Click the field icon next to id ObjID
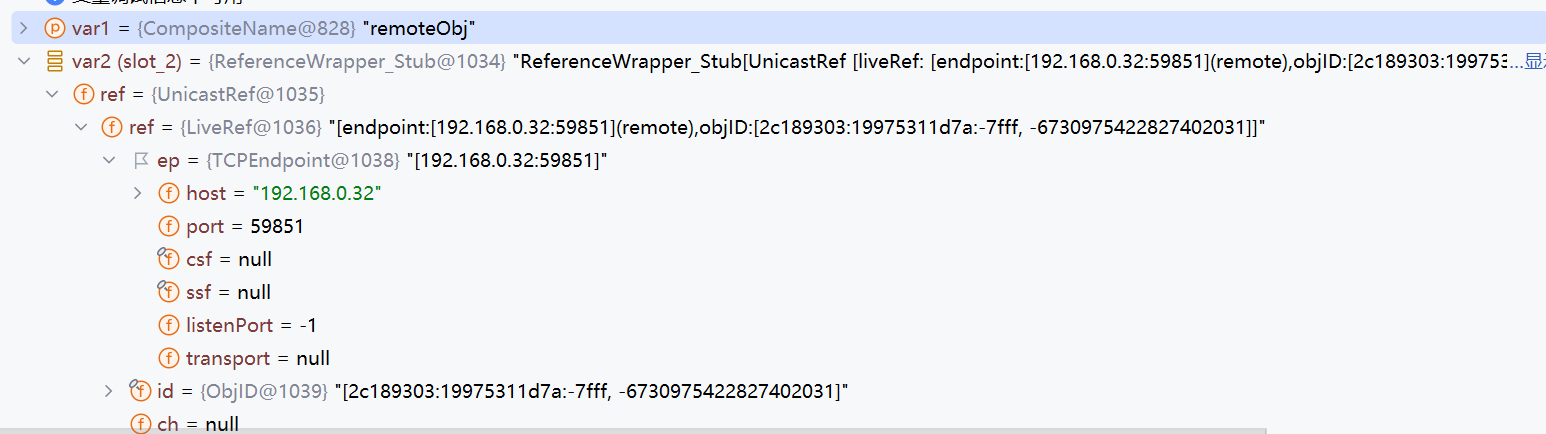1546x434 pixels. click(x=140, y=391)
